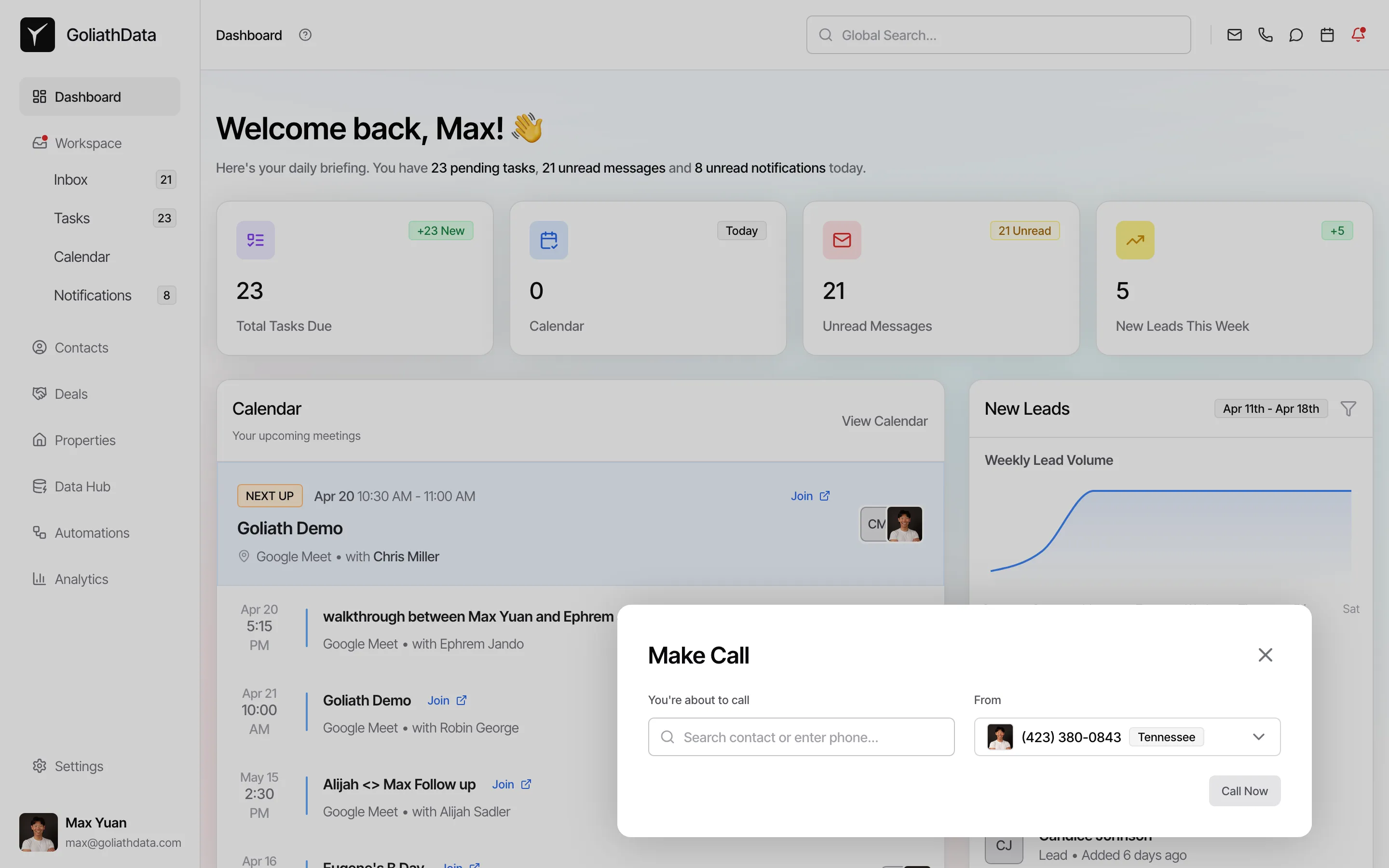Click the filter icon in New Leads

[x=1348, y=409]
